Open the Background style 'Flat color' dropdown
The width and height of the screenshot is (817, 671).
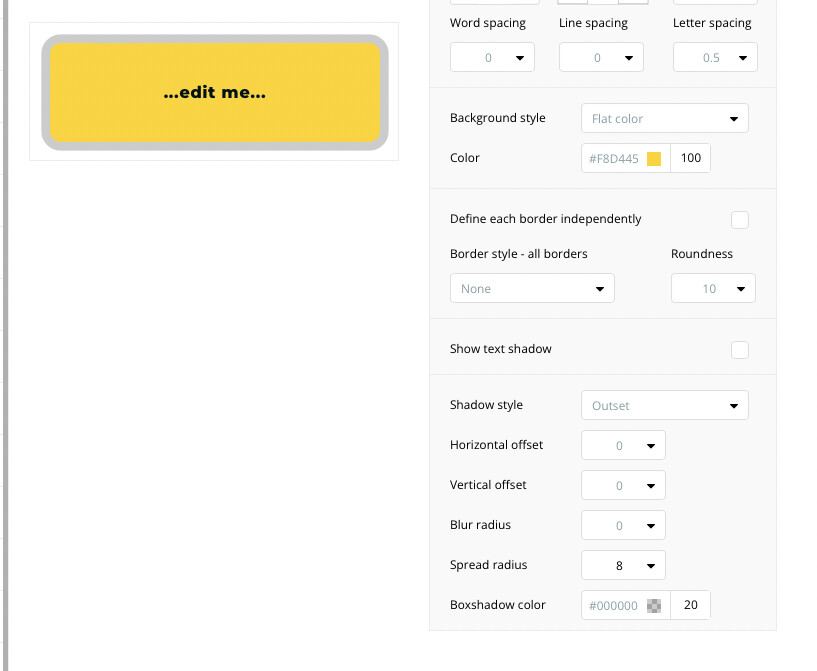pyautogui.click(x=664, y=119)
